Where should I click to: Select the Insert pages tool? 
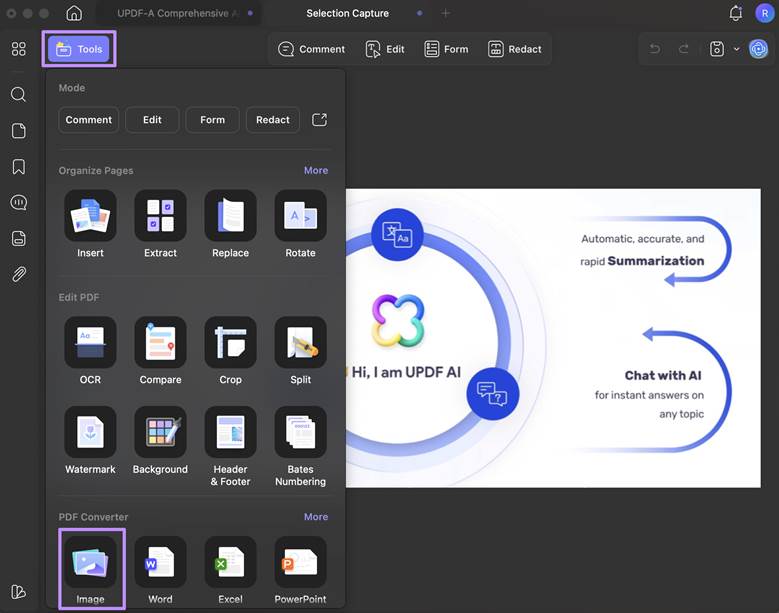[90, 224]
